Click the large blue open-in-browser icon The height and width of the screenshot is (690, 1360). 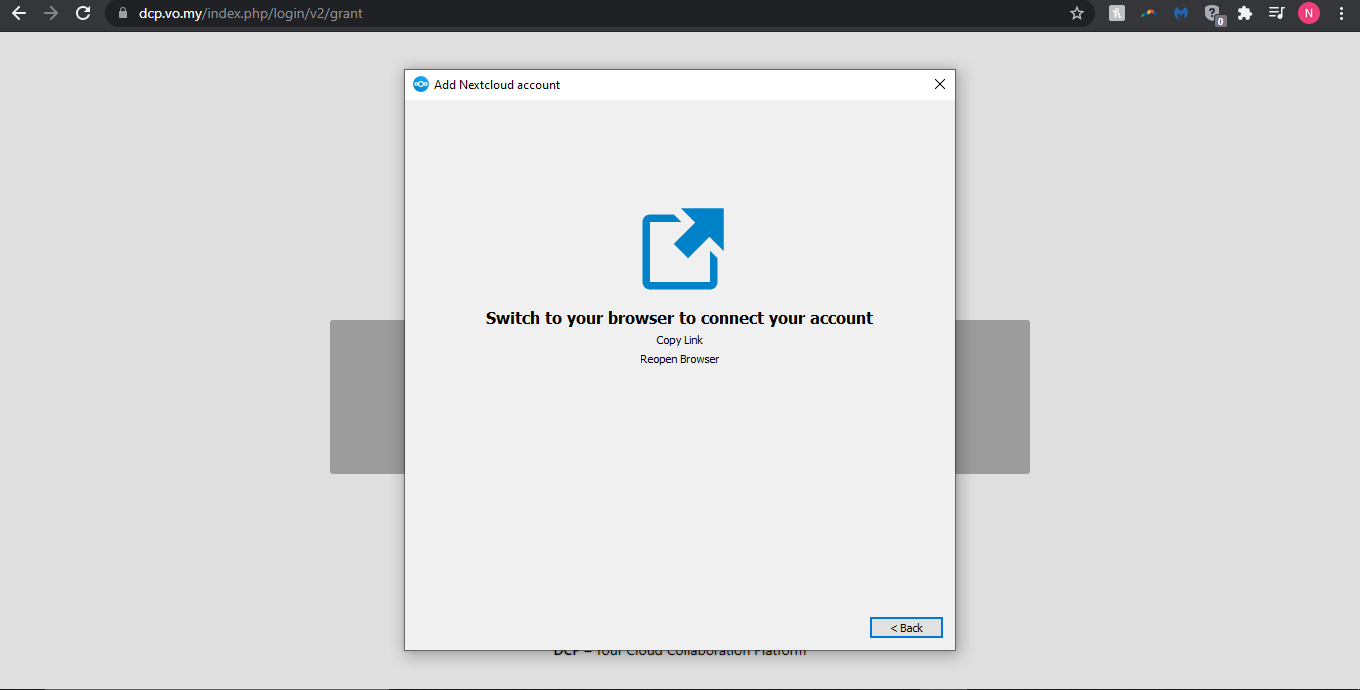[682, 249]
